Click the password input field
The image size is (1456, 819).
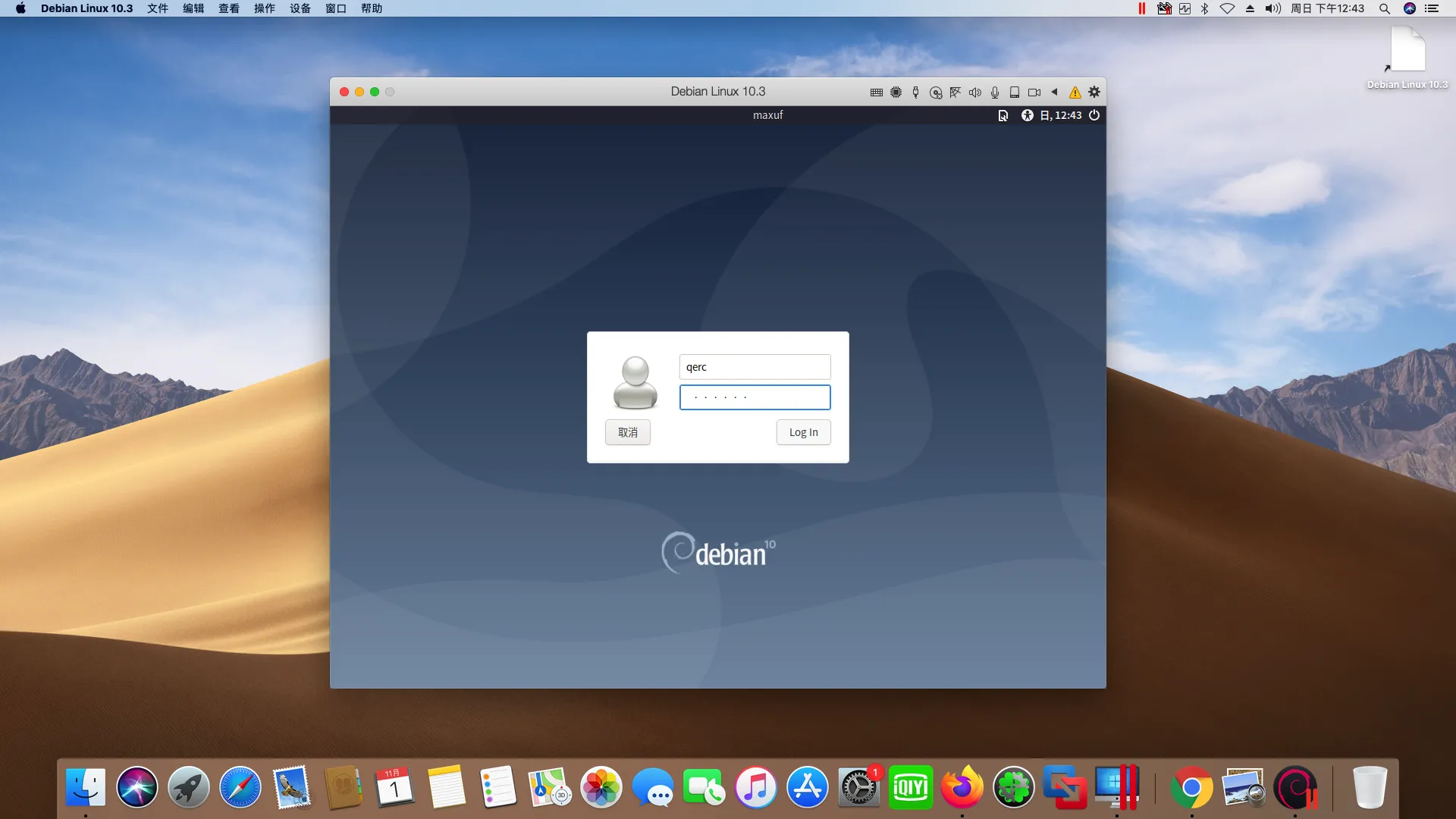[755, 397]
